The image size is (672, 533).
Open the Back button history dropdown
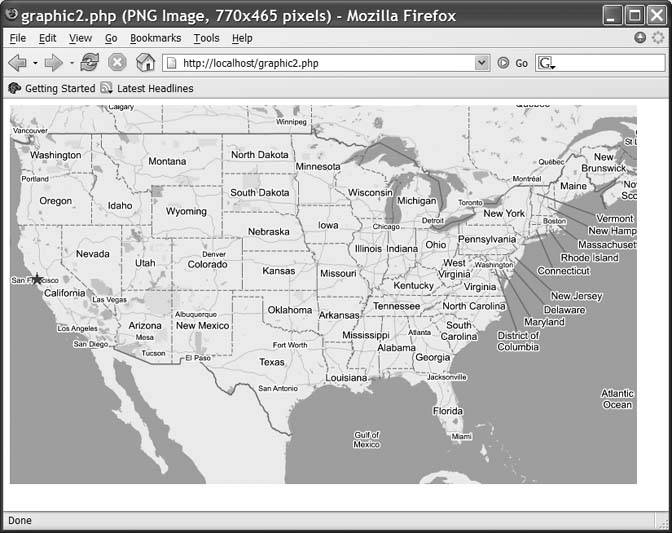point(35,63)
